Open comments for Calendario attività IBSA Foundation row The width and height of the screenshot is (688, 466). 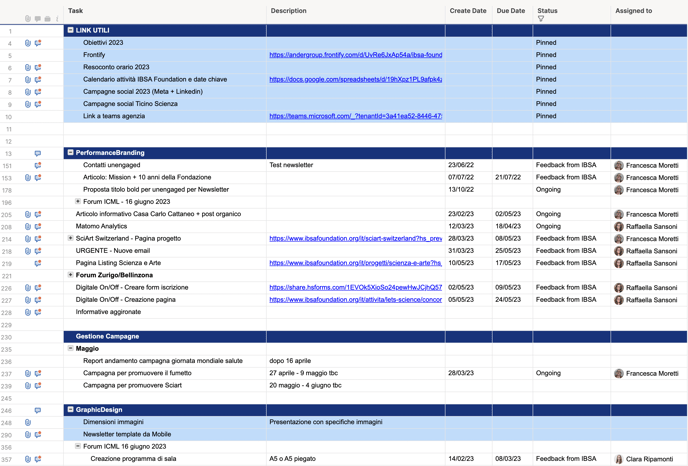[38, 80]
